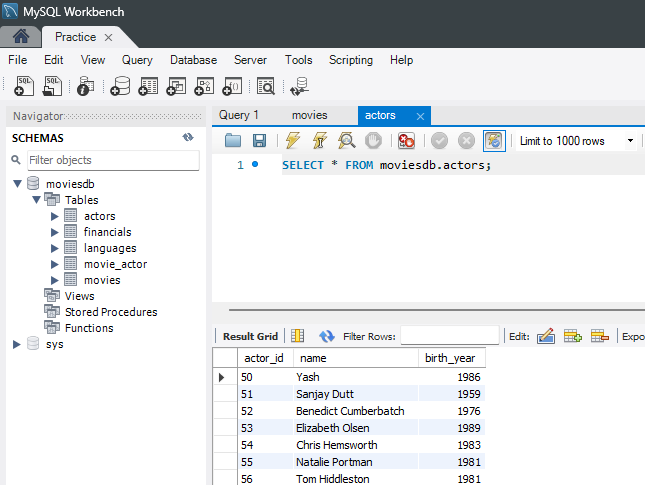Open the Scripting menu

pos(351,60)
